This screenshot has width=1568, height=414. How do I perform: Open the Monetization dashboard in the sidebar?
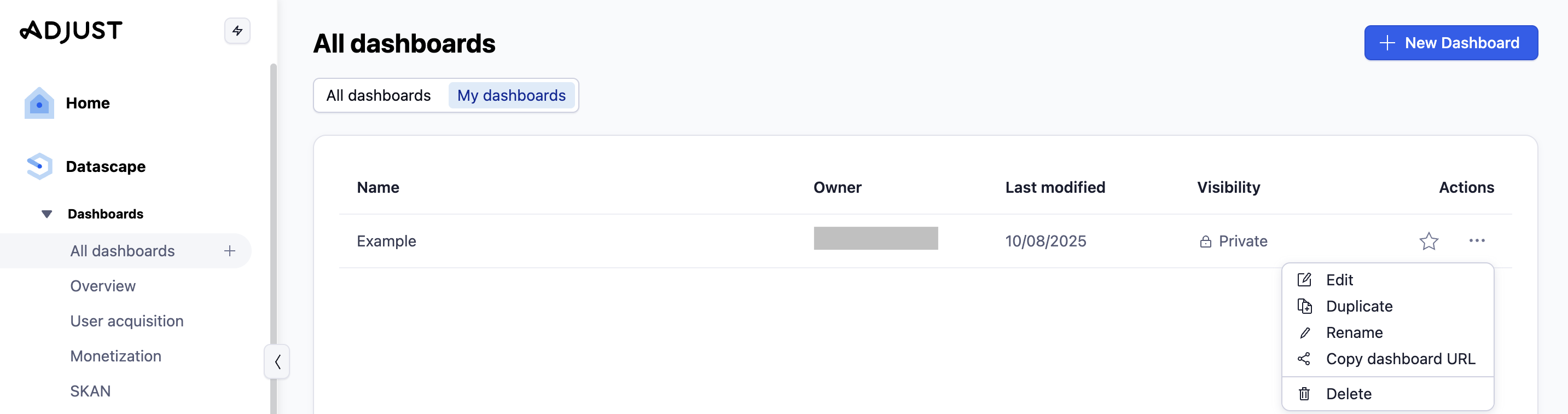(x=115, y=356)
